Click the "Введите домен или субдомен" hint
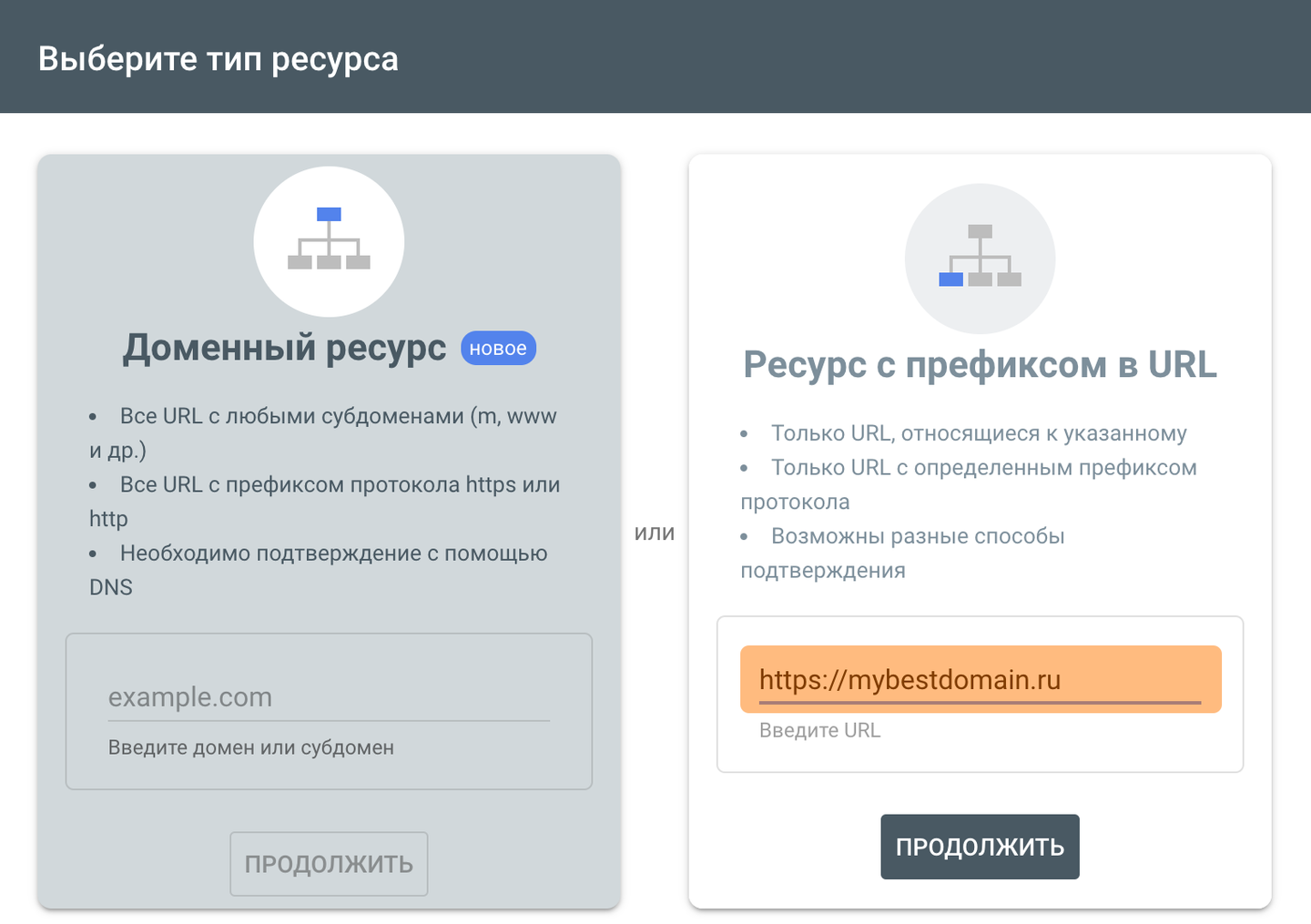 point(251,747)
